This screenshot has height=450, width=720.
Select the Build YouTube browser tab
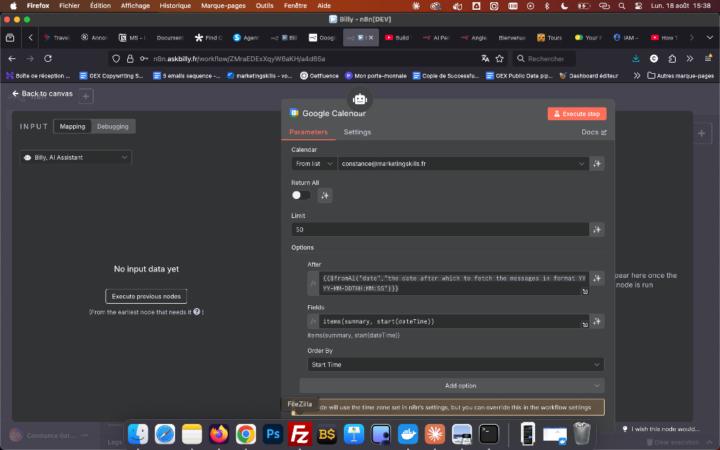[x=397, y=38]
